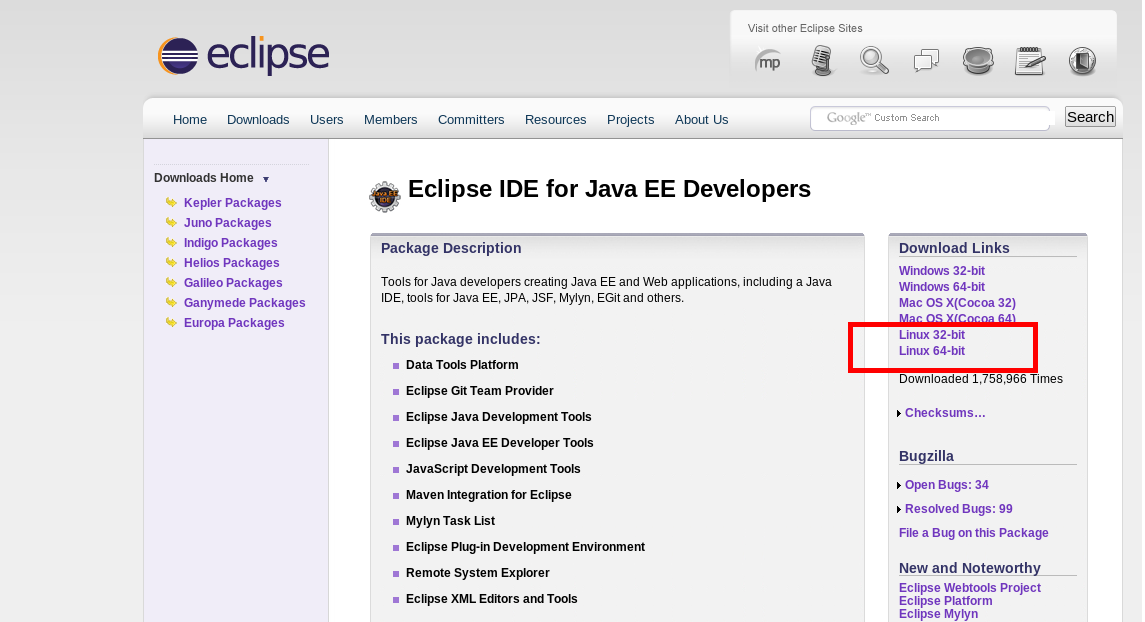
Task: Open the Downloads menu item
Action: [258, 120]
